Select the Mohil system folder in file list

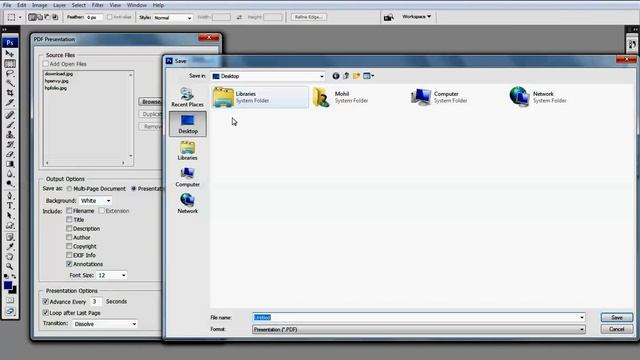click(x=341, y=97)
